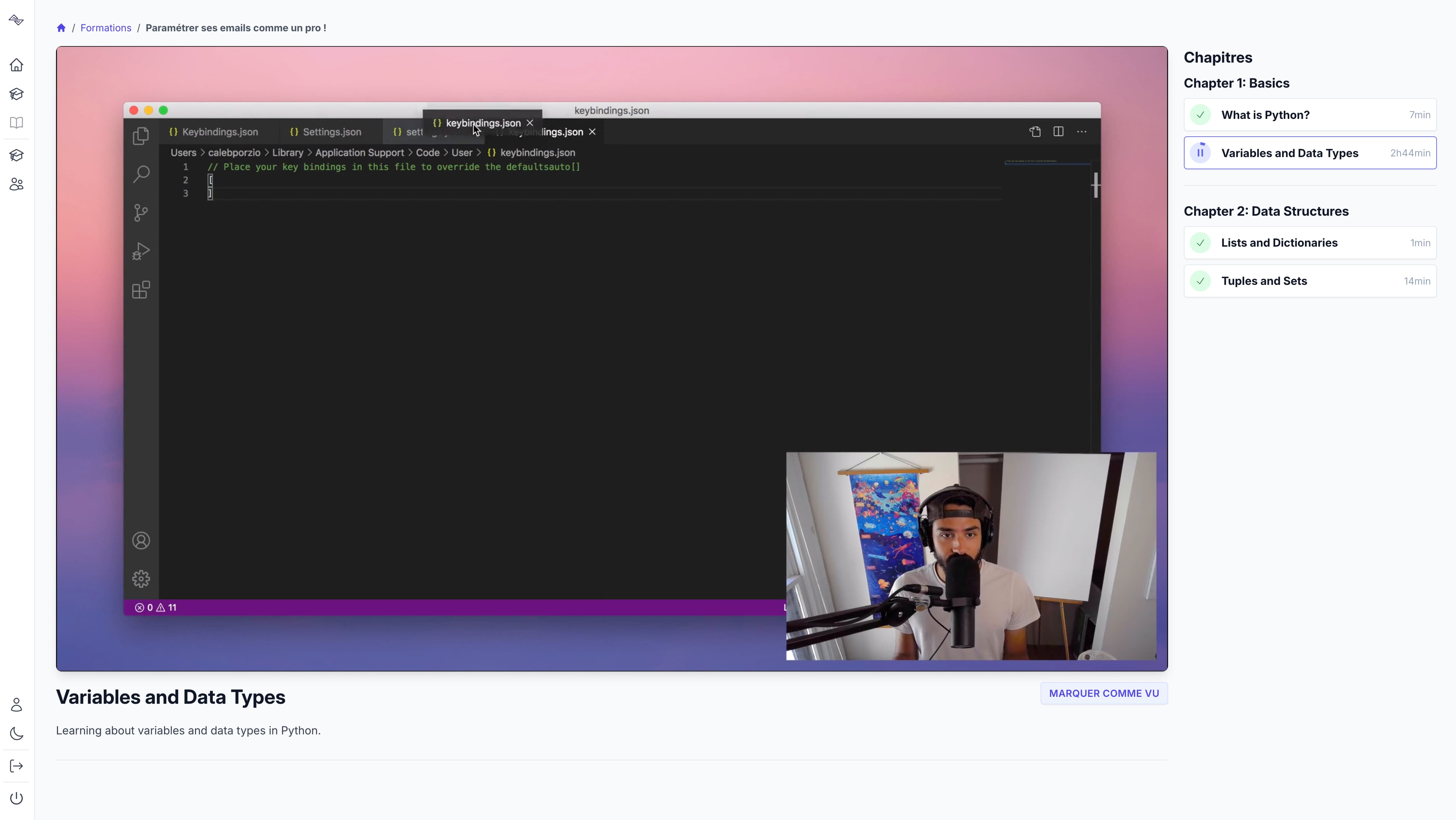
Task: Open the users group icon in the sidebar
Action: [16, 184]
